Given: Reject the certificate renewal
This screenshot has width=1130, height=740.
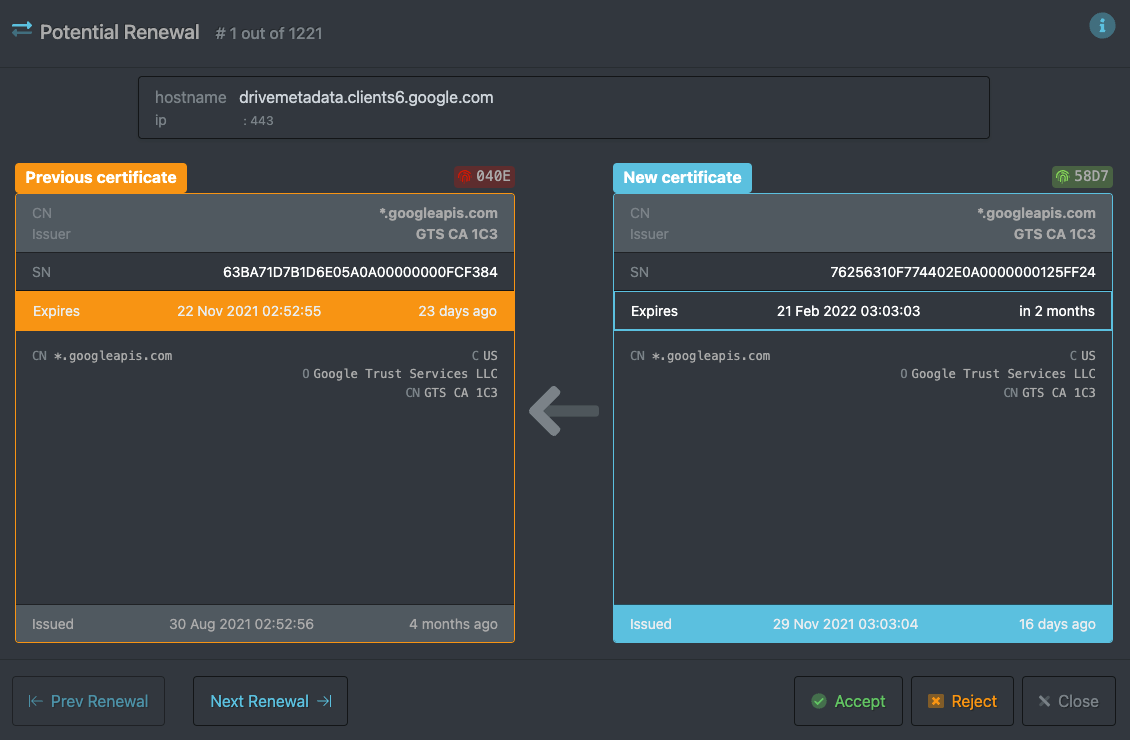Looking at the screenshot, I should (x=962, y=701).
